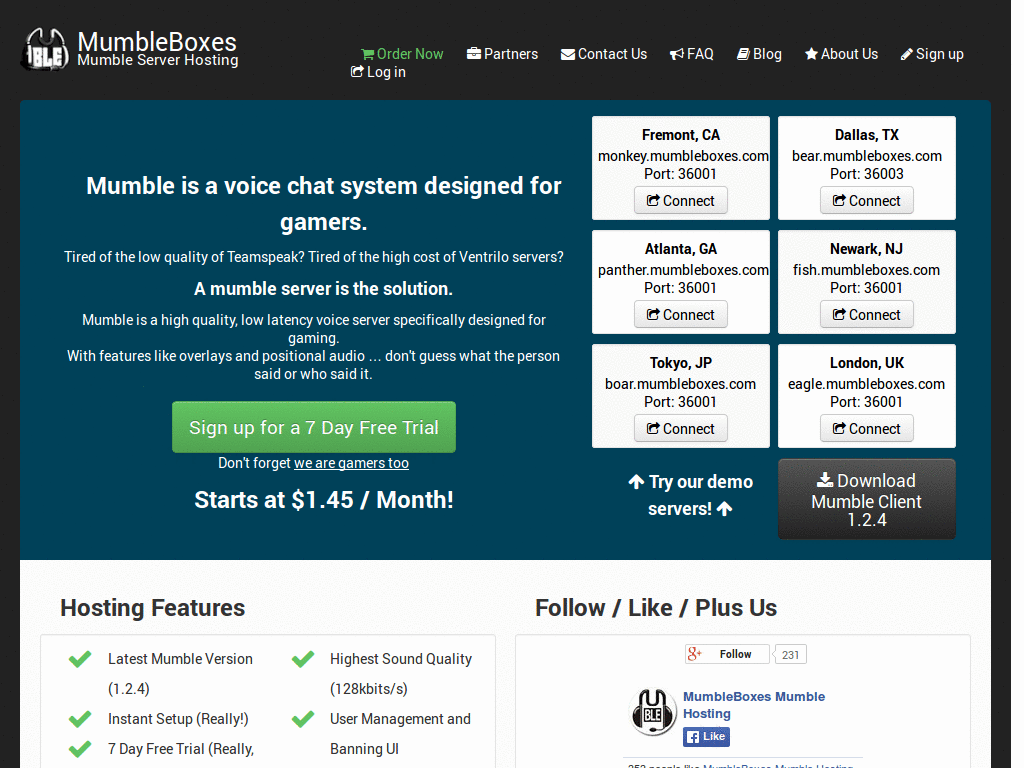Open the FAQ page

coord(692,54)
